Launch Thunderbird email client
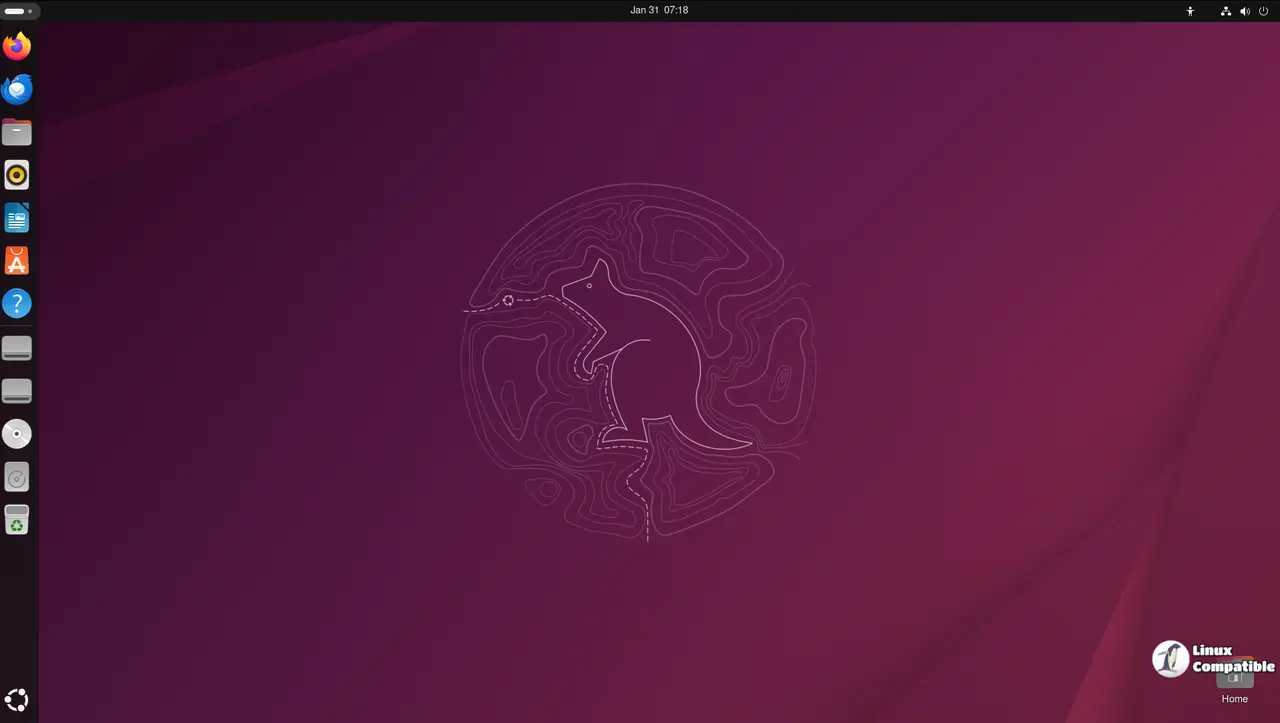Image resolution: width=1280 pixels, height=723 pixels. pos(17,89)
